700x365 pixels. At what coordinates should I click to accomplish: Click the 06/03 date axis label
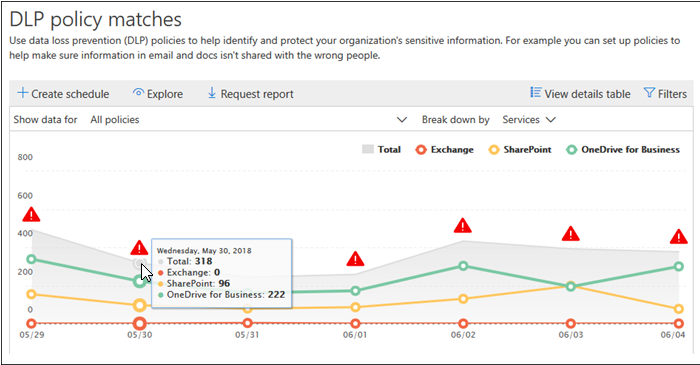571,335
